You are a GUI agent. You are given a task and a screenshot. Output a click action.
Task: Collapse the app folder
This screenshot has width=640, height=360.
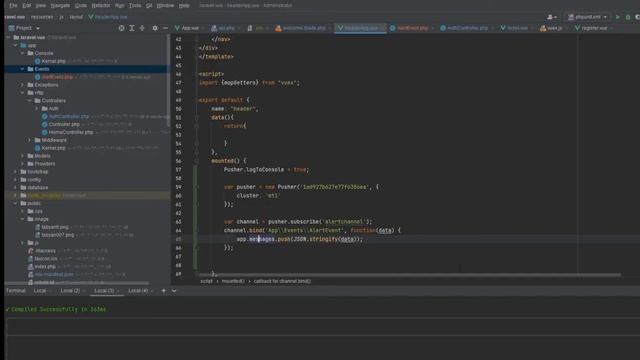[x=16, y=45]
